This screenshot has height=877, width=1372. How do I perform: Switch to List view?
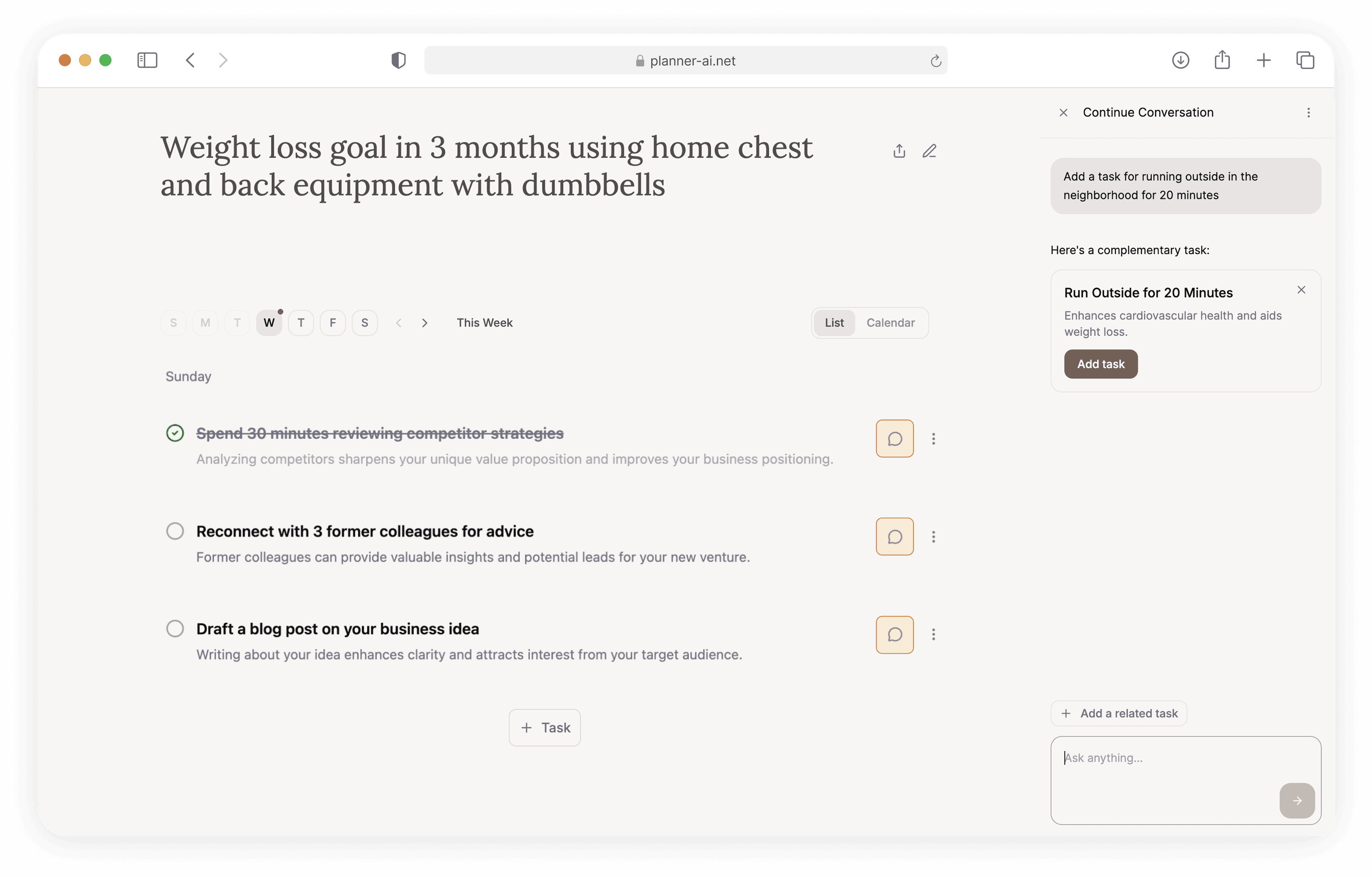[x=834, y=323]
